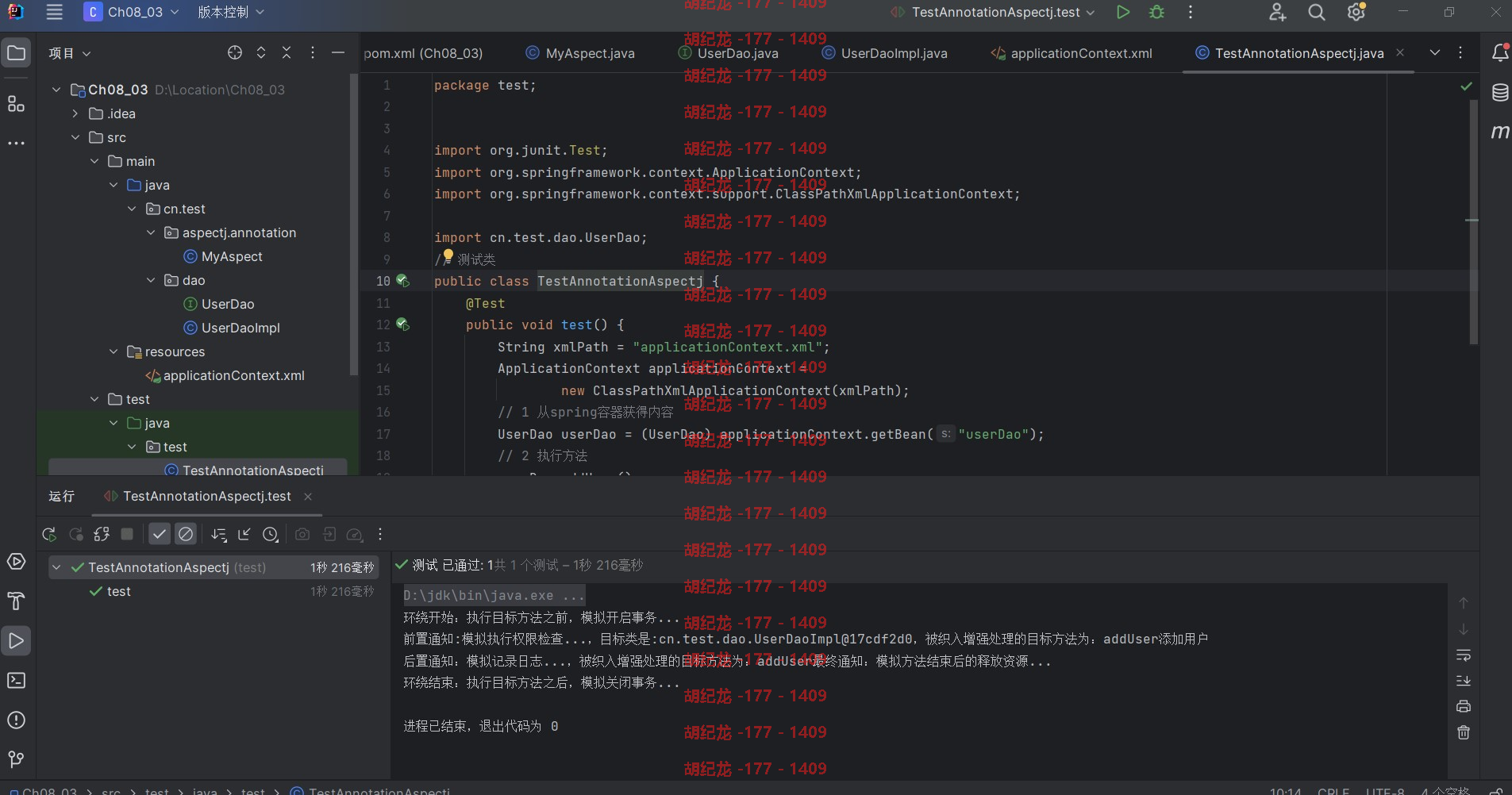Open run configuration dropdown TestAnnotationAspectj.test
1512x795 pixels.
(992, 12)
